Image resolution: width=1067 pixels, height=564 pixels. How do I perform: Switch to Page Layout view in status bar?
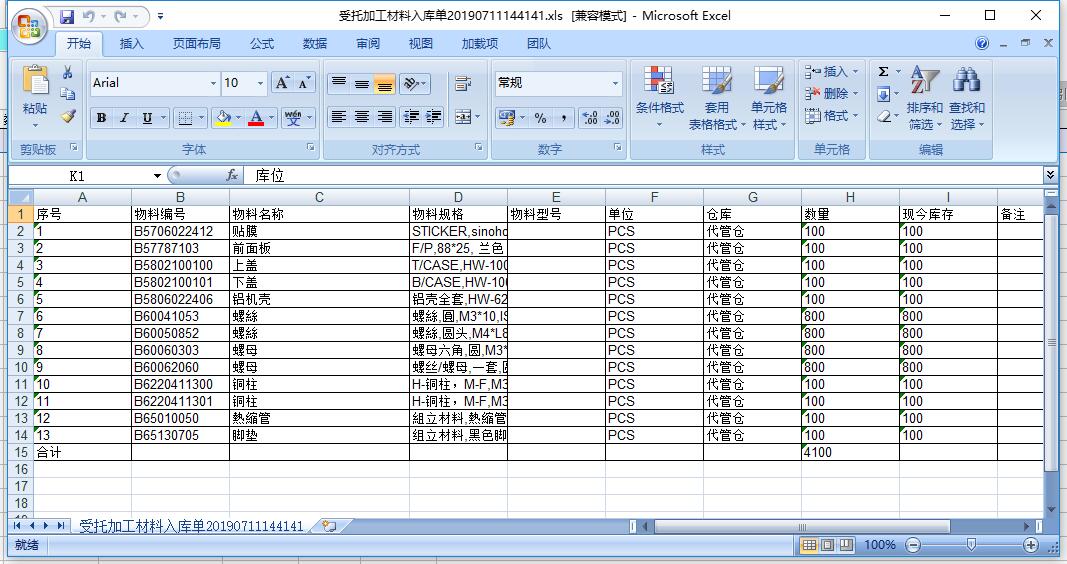click(x=827, y=545)
